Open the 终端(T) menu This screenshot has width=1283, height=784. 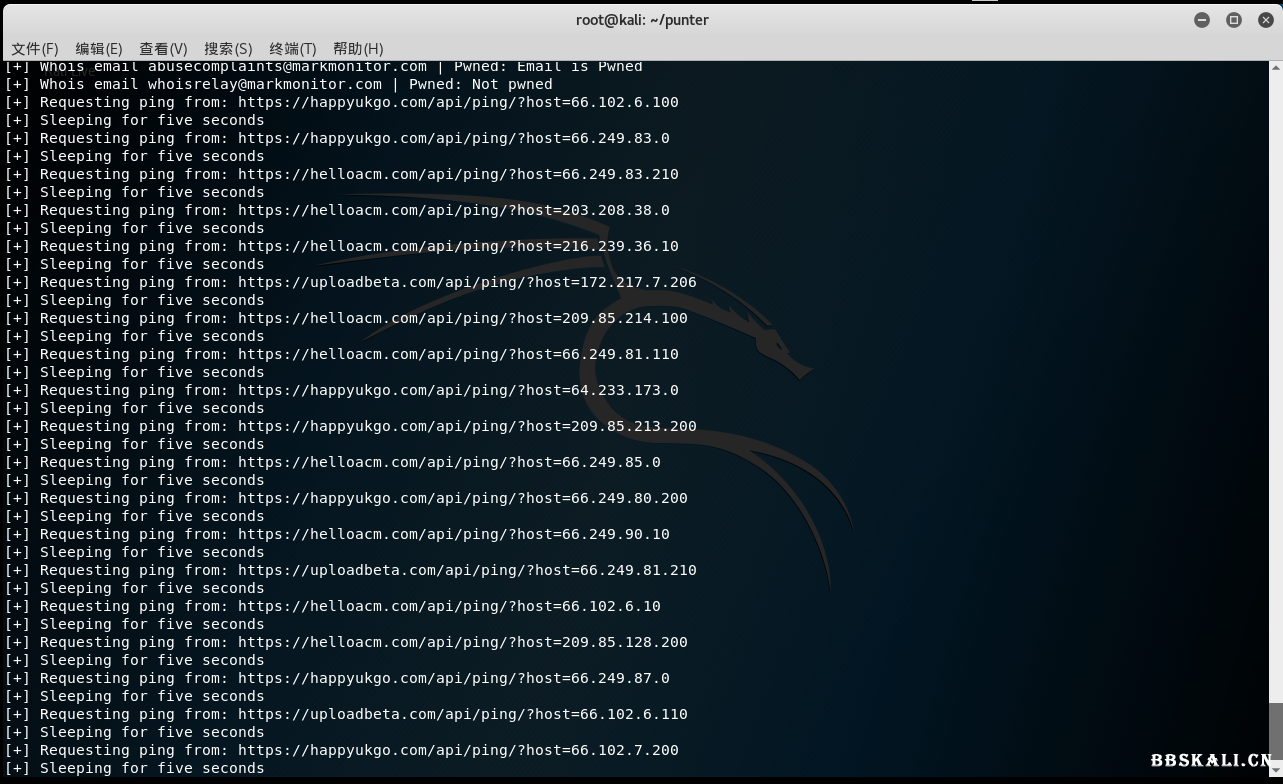point(292,48)
